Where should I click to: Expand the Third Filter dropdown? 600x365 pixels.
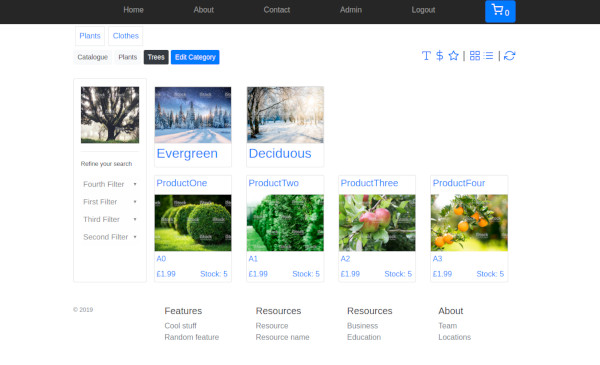[110, 220]
